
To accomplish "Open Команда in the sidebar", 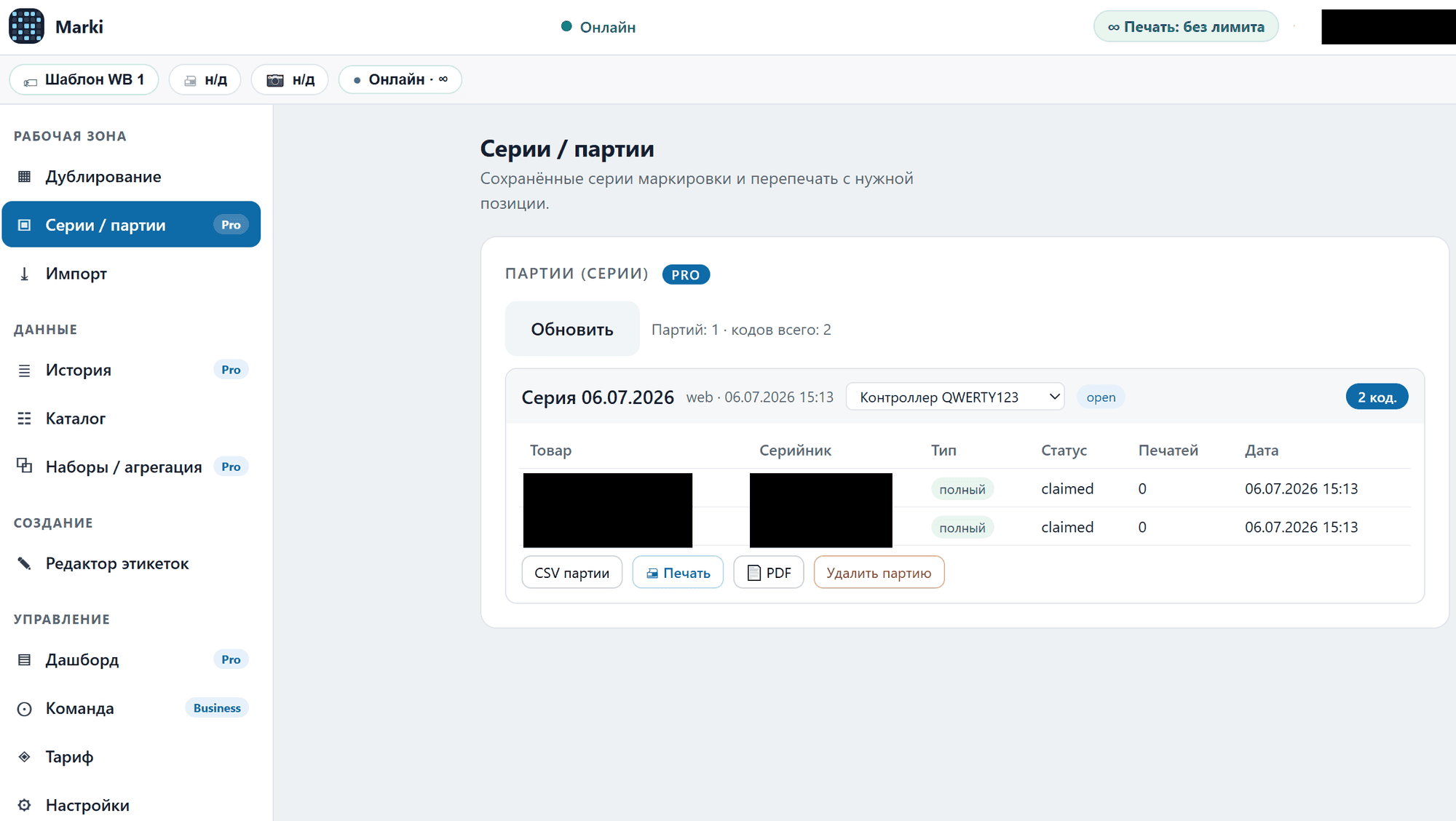I will (x=131, y=708).
